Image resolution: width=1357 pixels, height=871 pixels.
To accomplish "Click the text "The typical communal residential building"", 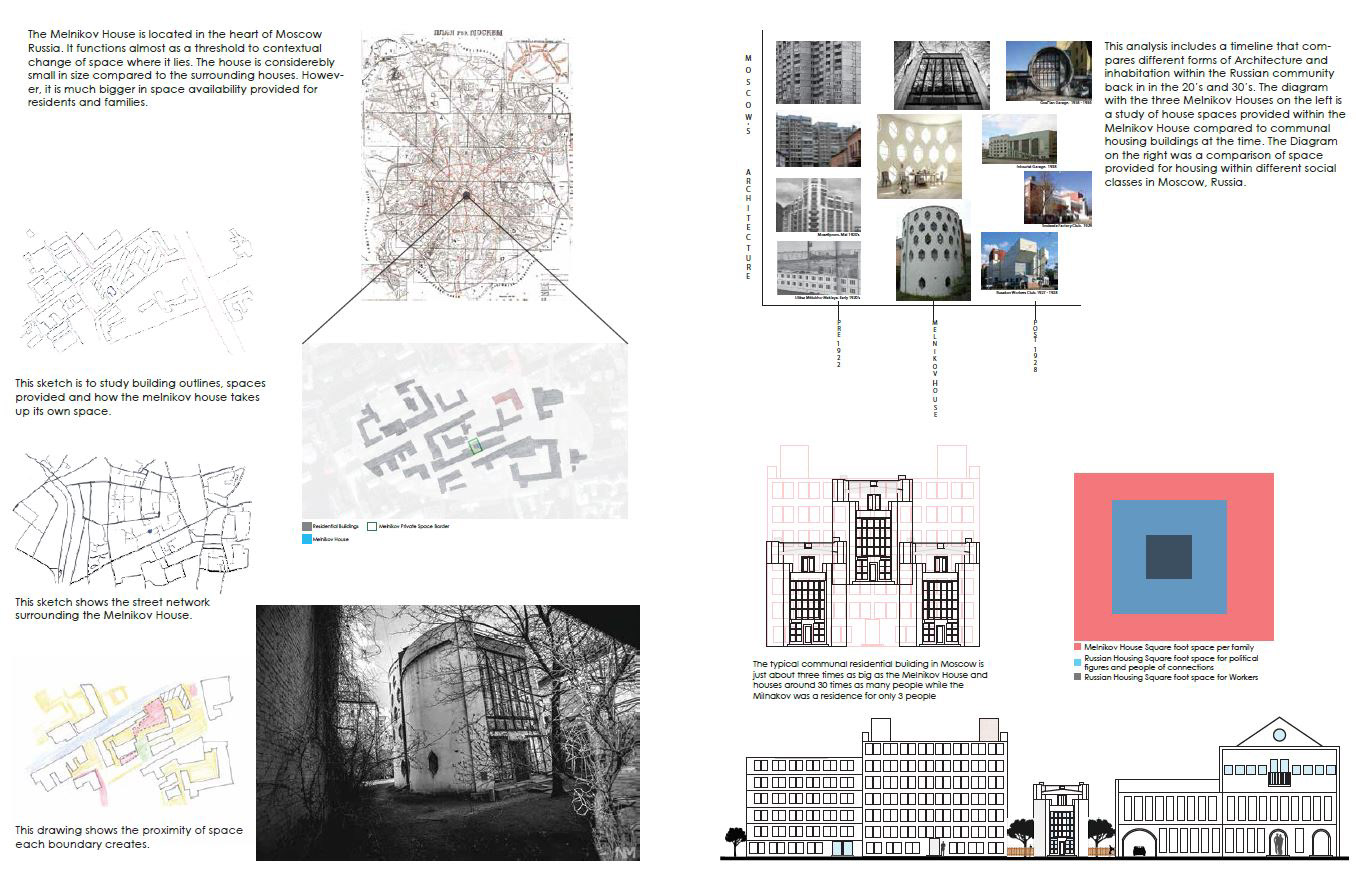I will tap(870, 681).
